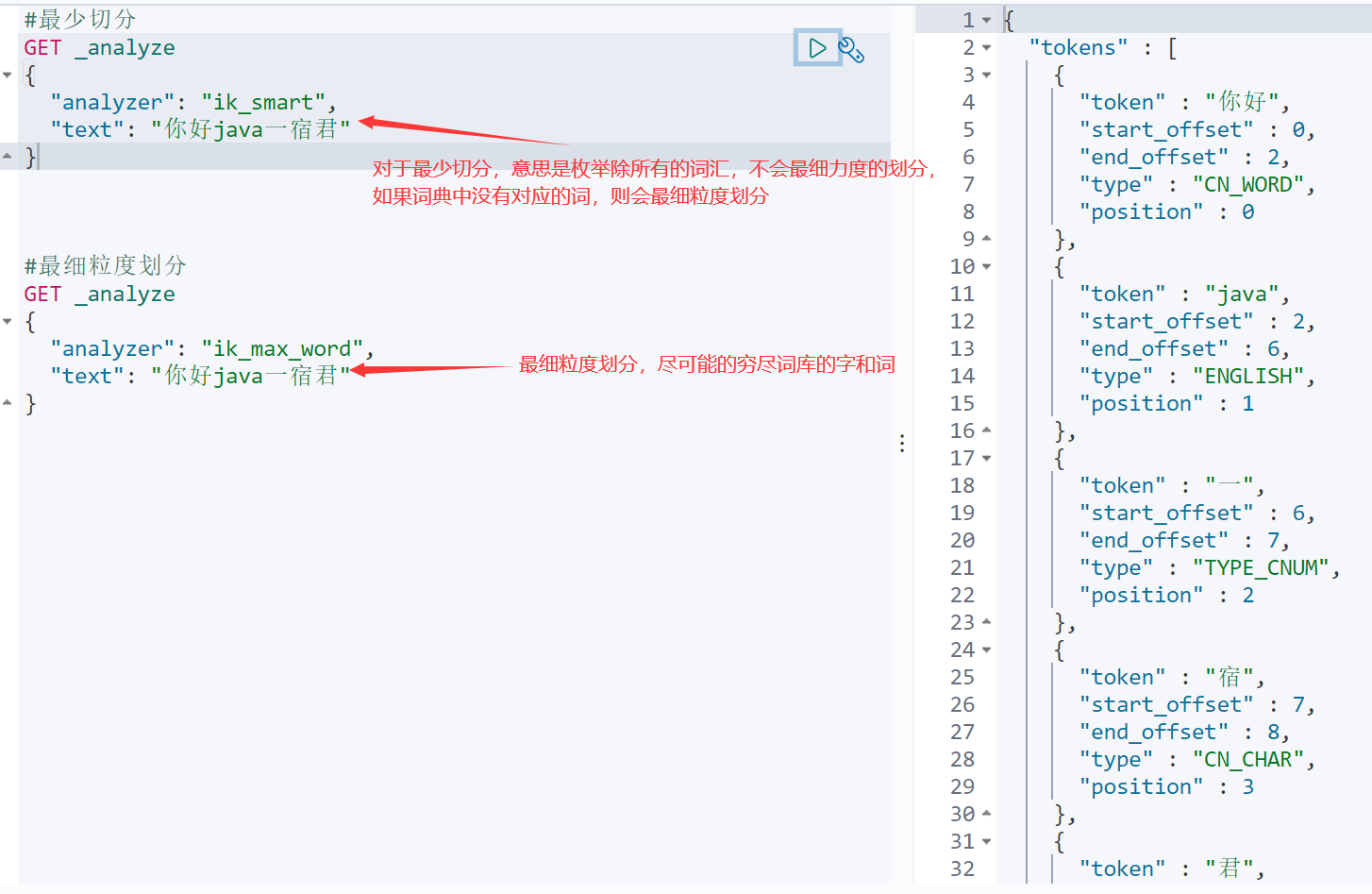Click the text value in second request
The width and height of the screenshot is (1372, 894).
coord(251,376)
